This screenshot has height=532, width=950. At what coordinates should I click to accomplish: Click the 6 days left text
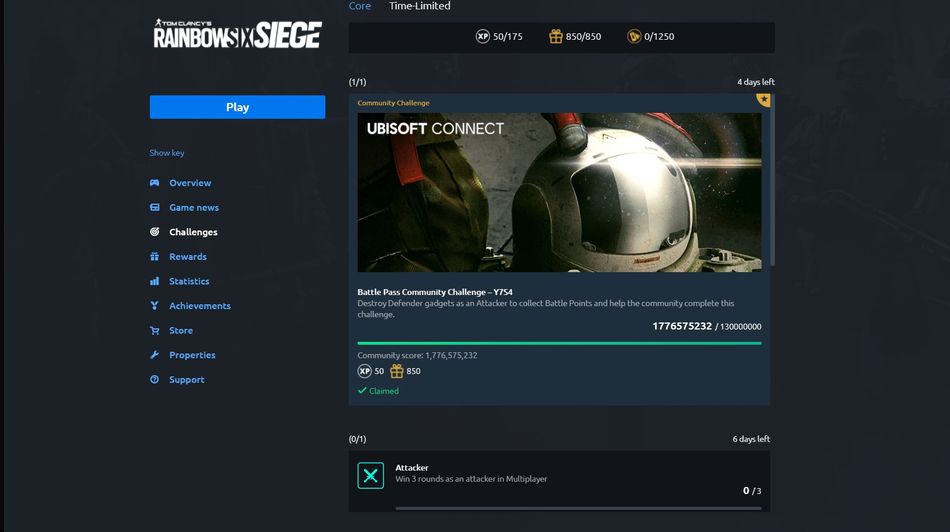click(x=751, y=439)
